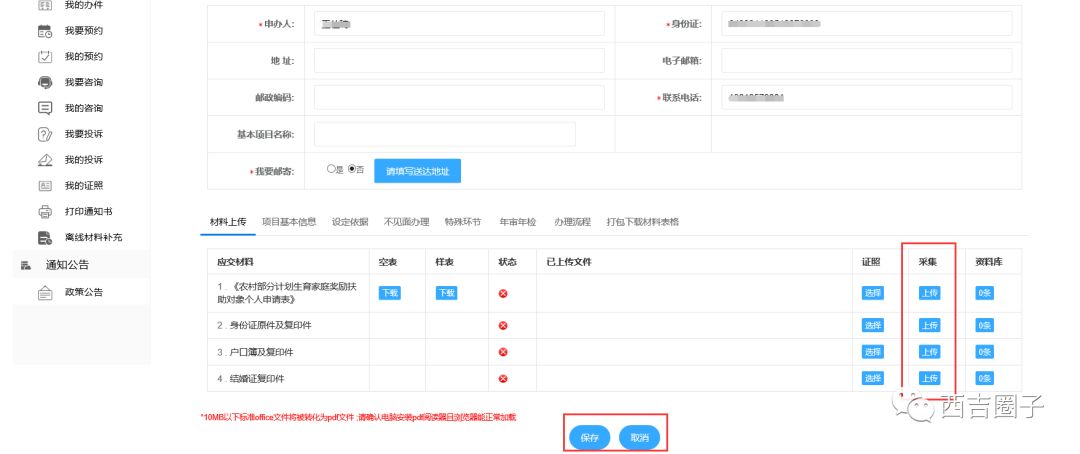The height and width of the screenshot is (454, 1080).
Task: Click the 政策公告 folder icon
Action: pos(45,292)
